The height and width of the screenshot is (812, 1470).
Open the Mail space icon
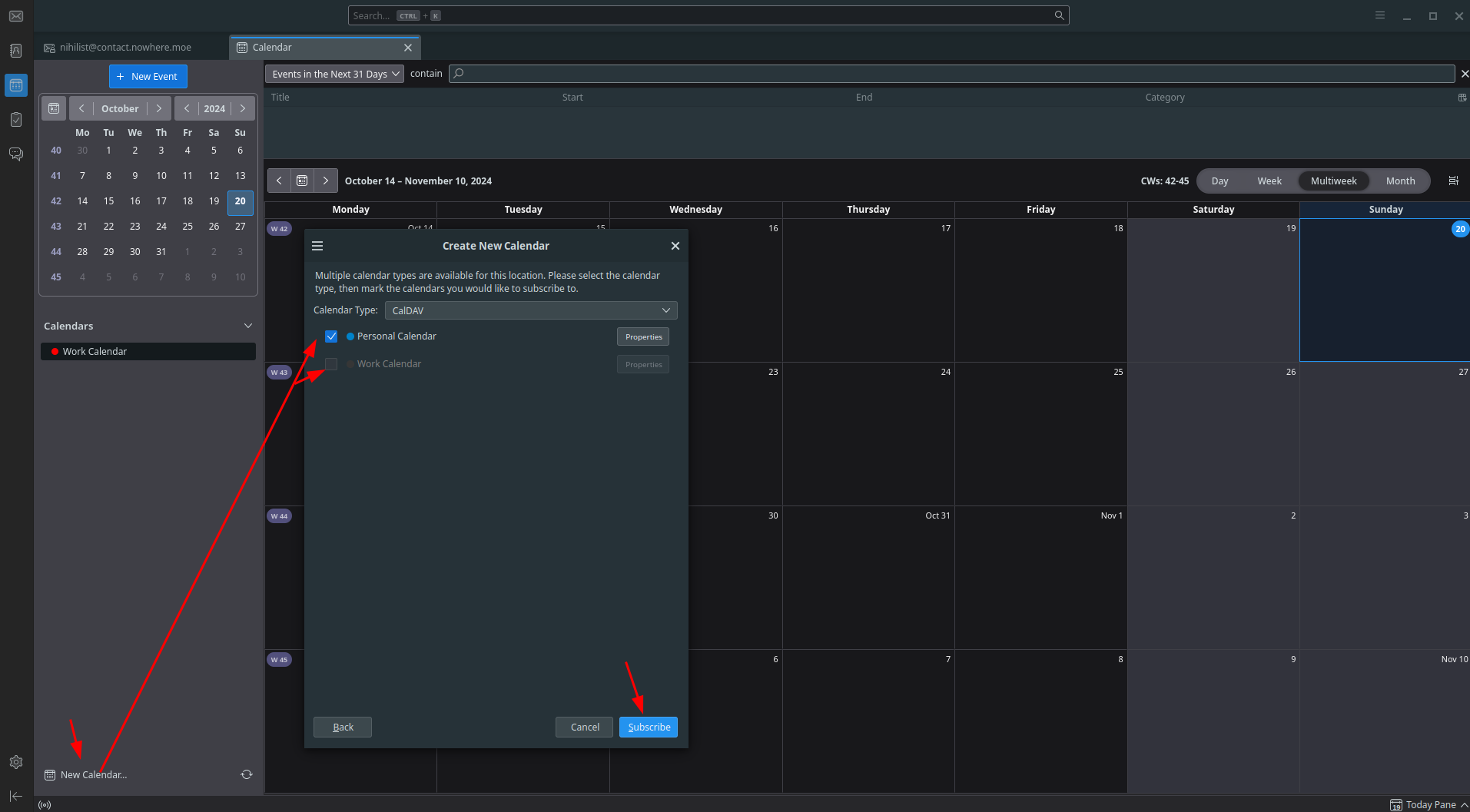click(16, 16)
